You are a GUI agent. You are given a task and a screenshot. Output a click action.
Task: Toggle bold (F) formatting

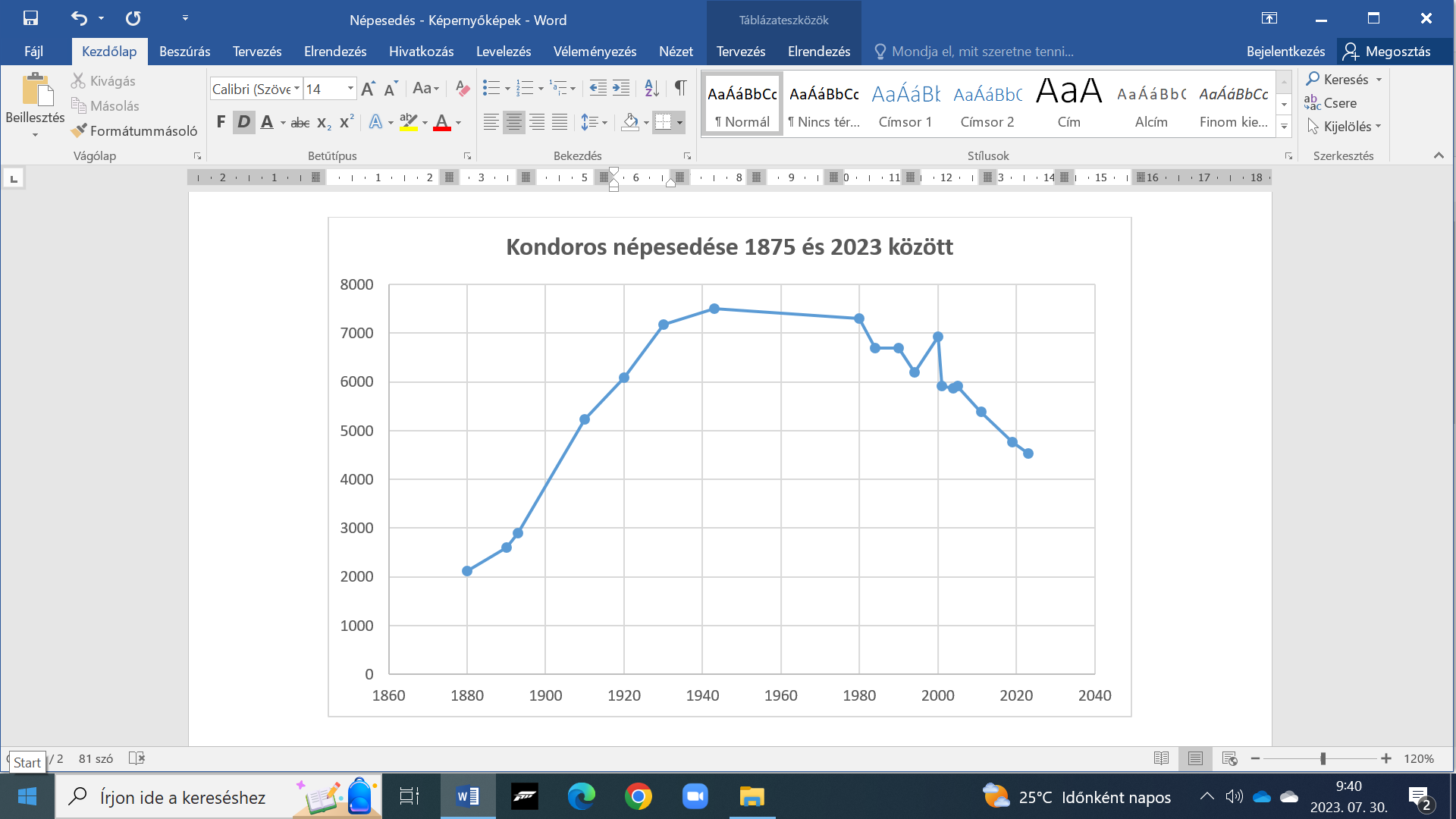point(221,122)
